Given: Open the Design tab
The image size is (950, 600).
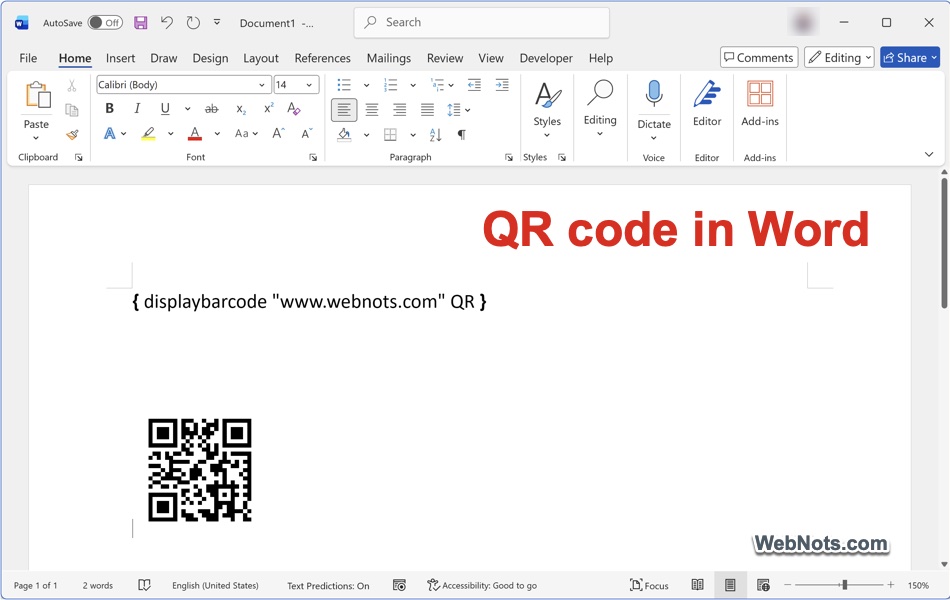Looking at the screenshot, I should [x=210, y=58].
